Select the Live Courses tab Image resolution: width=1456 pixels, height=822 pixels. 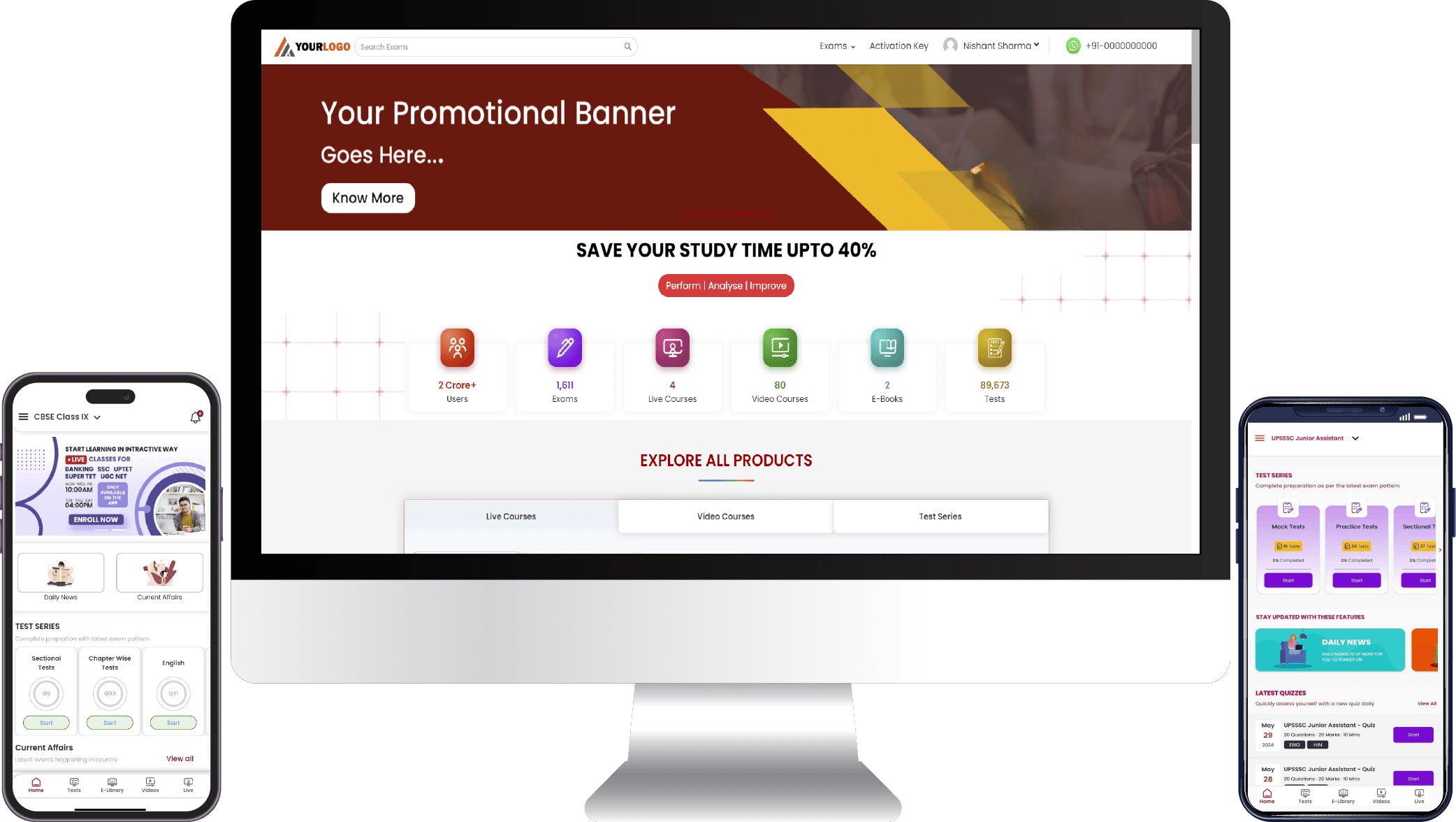click(510, 516)
